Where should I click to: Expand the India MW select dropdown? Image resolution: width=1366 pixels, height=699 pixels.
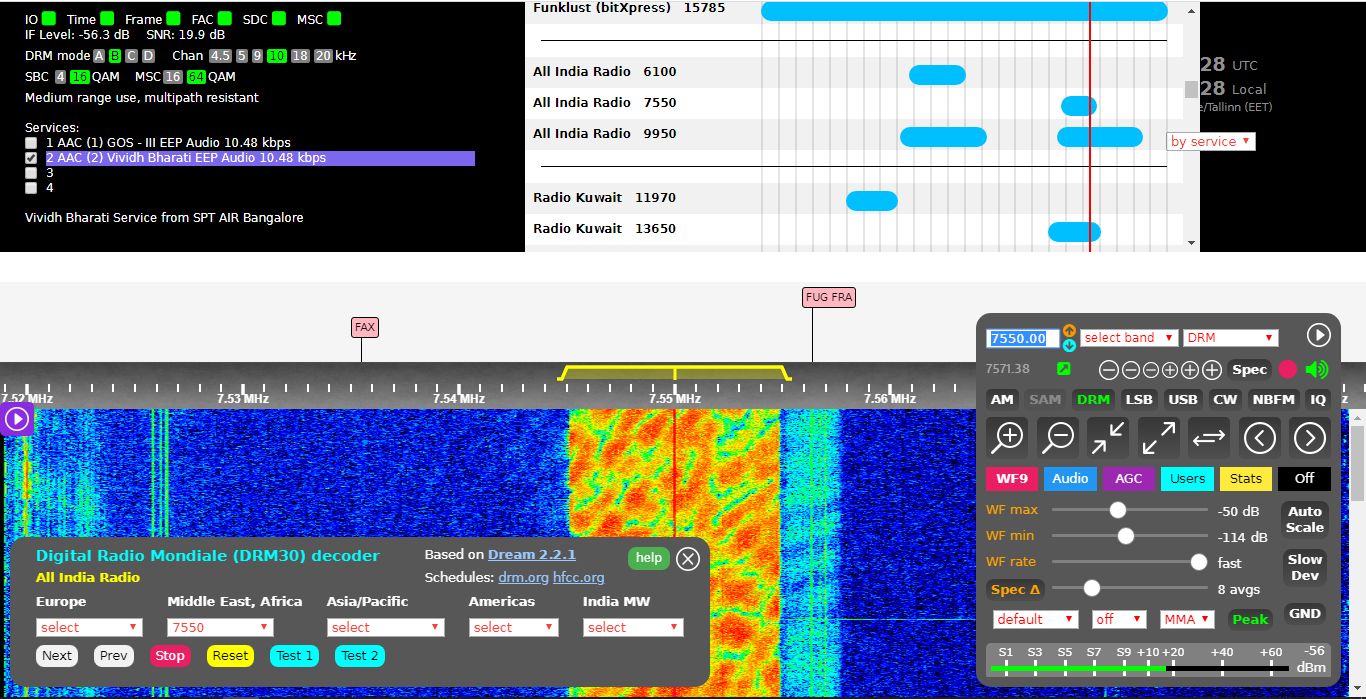click(633, 628)
